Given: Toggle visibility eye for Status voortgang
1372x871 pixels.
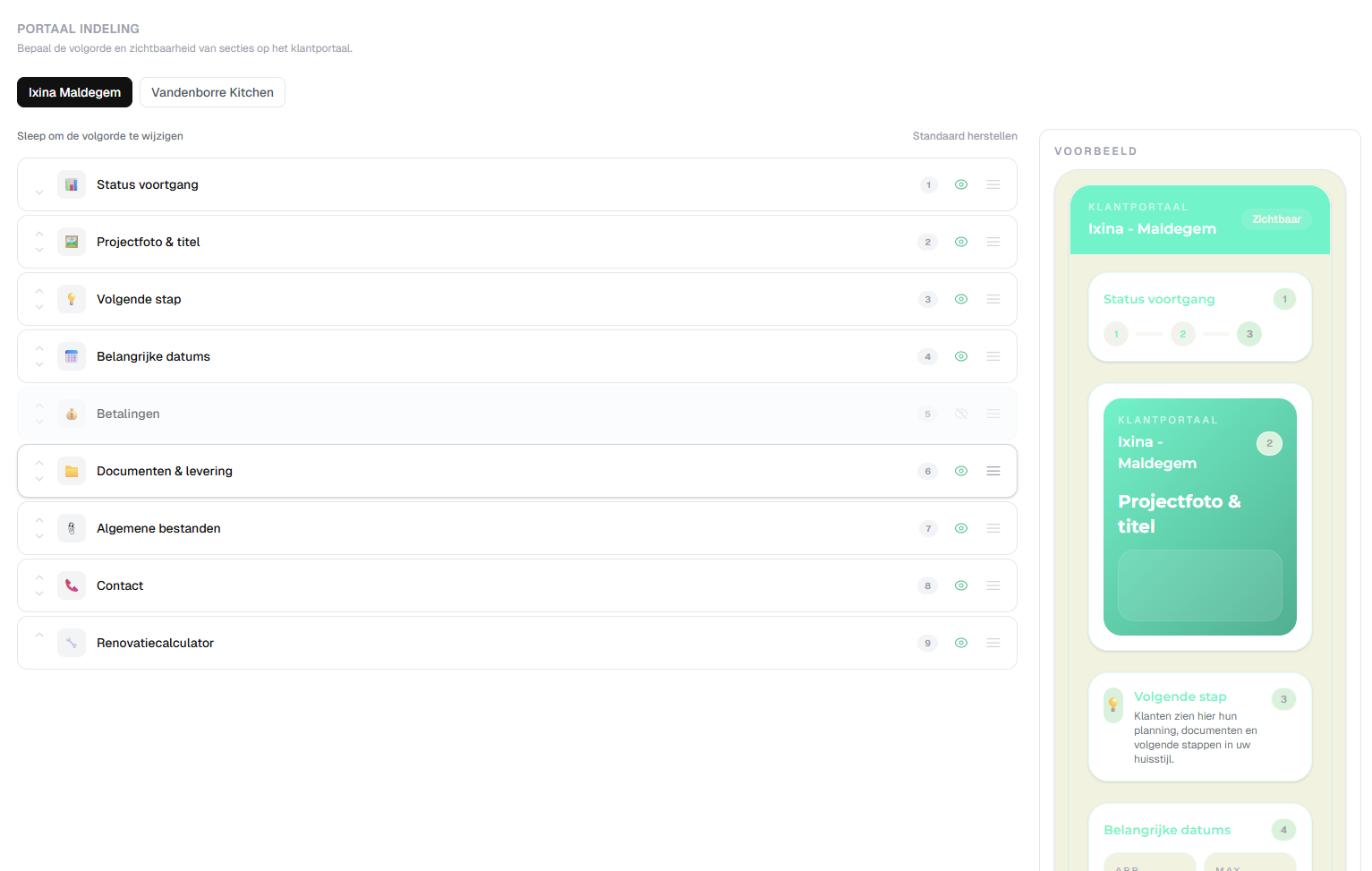Looking at the screenshot, I should [x=961, y=184].
